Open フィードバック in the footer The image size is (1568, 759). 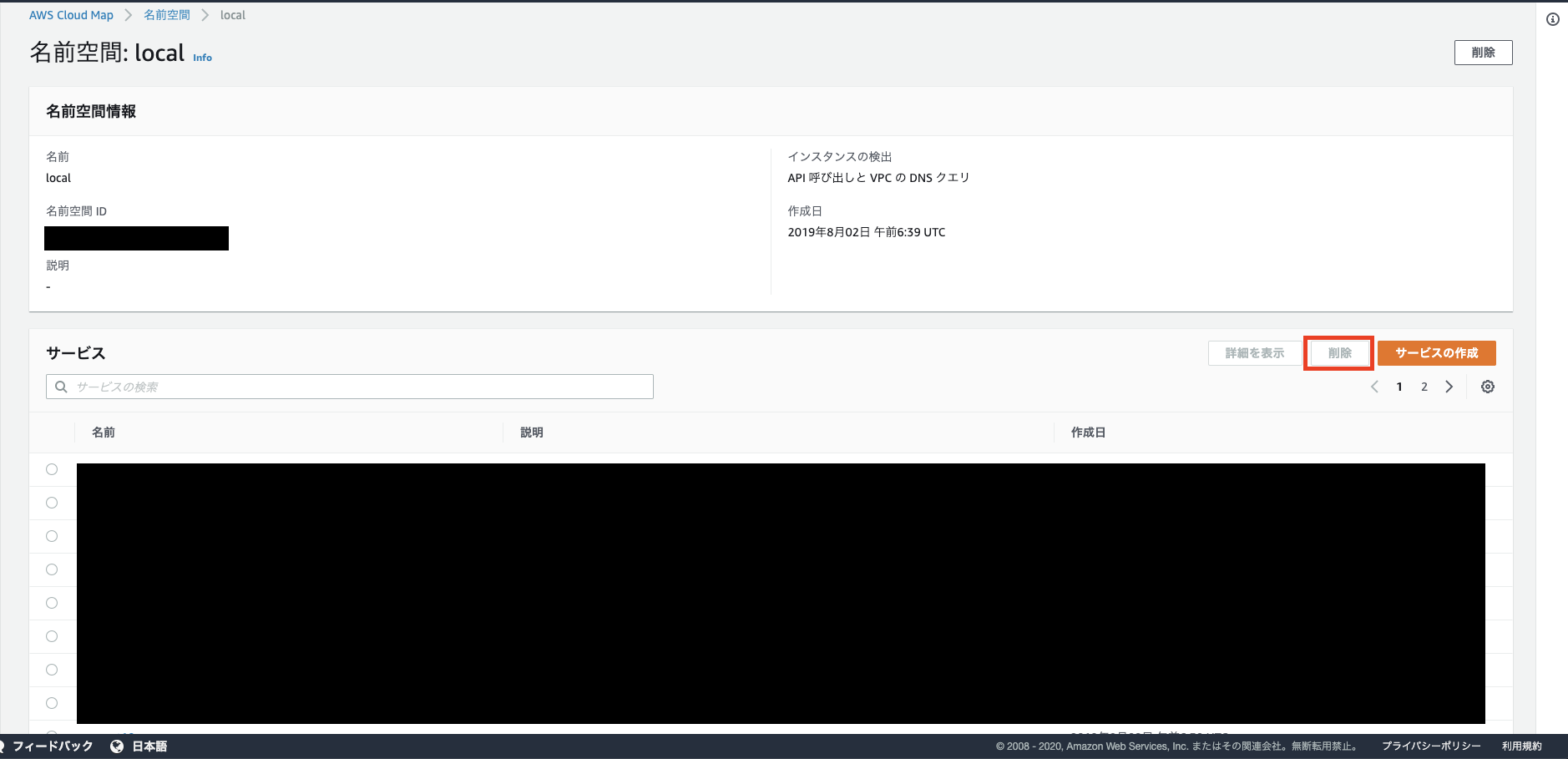tap(53, 746)
